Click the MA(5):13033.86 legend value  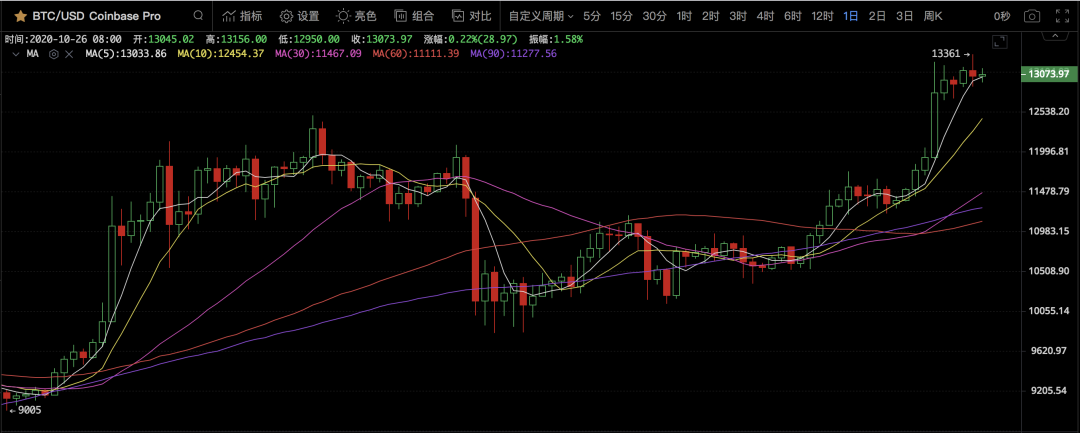126,53
